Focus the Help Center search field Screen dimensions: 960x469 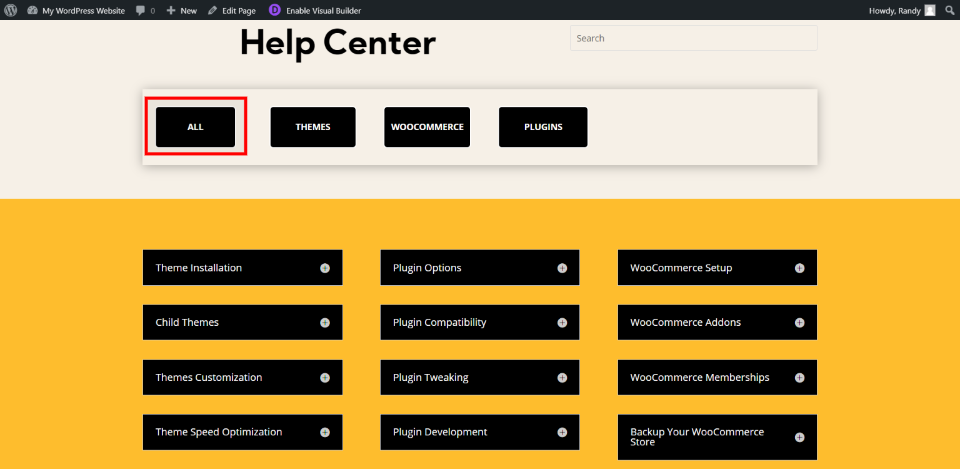(694, 38)
